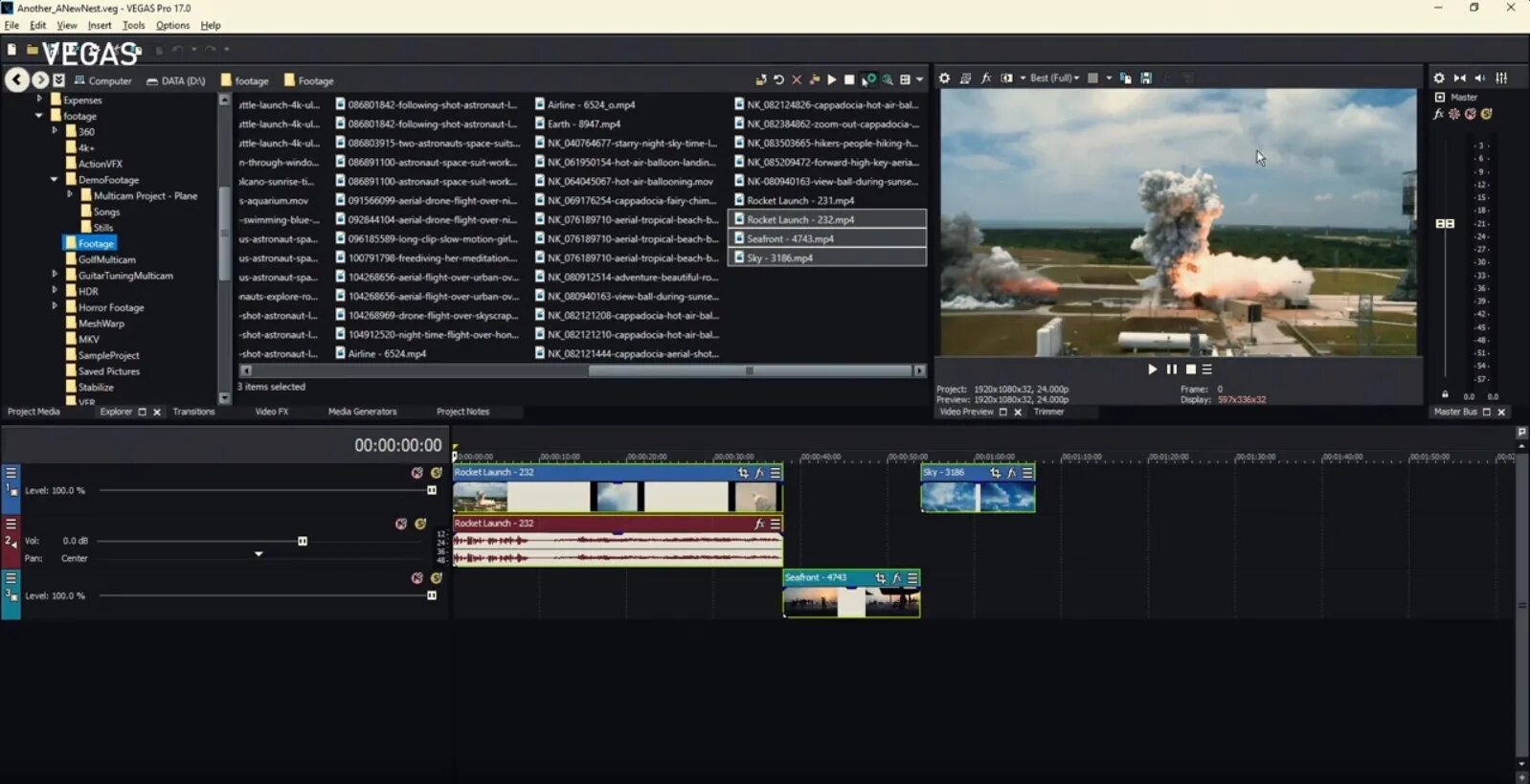Switch to Transitions tab
Viewport: 1530px width, 784px height.
(194, 412)
